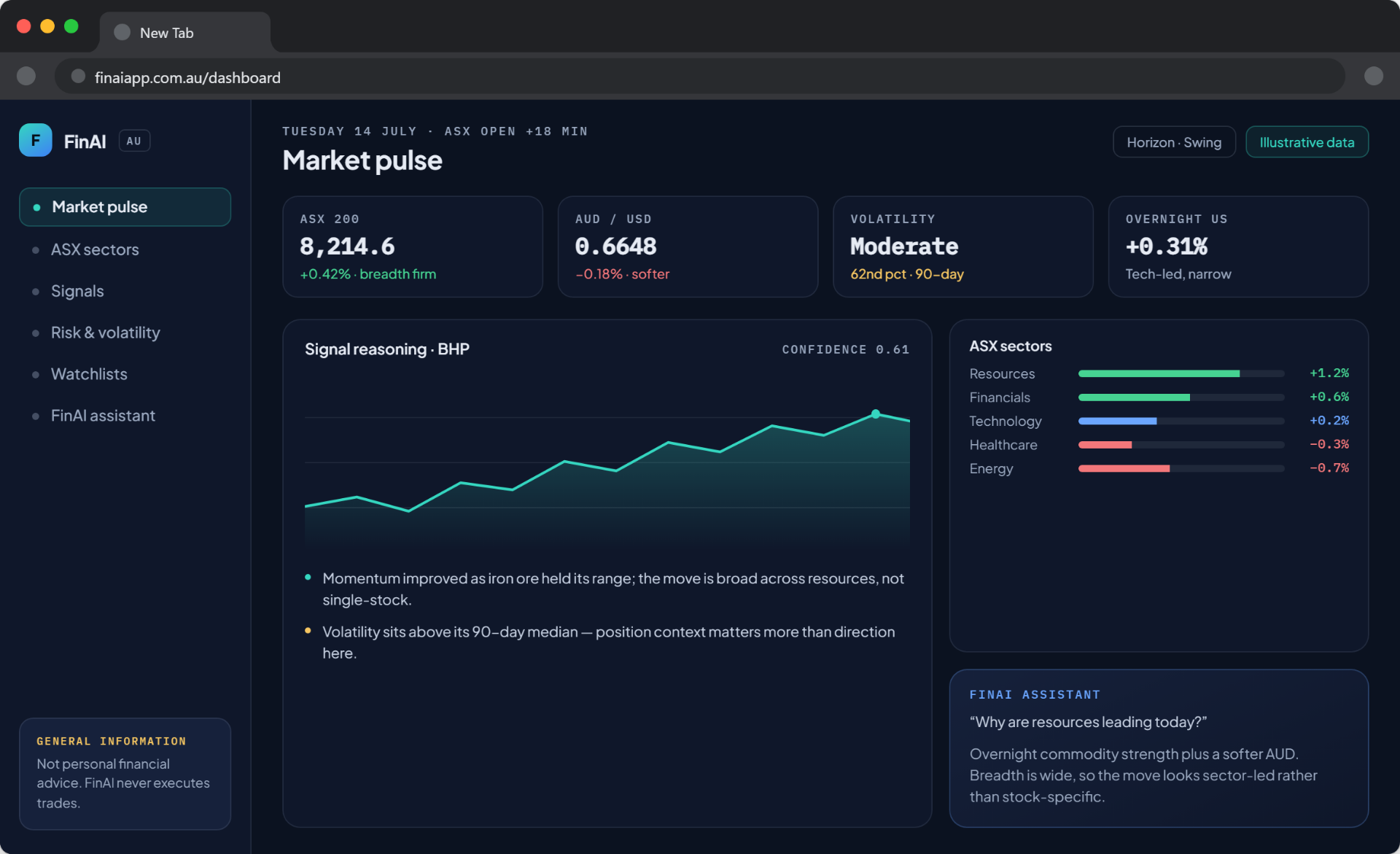This screenshot has height=854, width=1400.
Task: Click the latest point marker on BHP chart
Action: 876,414
